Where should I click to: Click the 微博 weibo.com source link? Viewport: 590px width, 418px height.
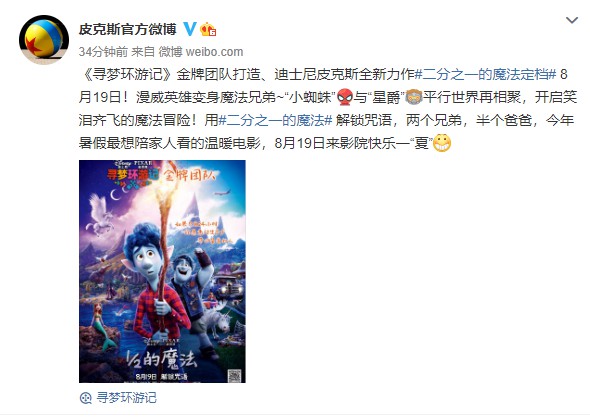point(201,52)
